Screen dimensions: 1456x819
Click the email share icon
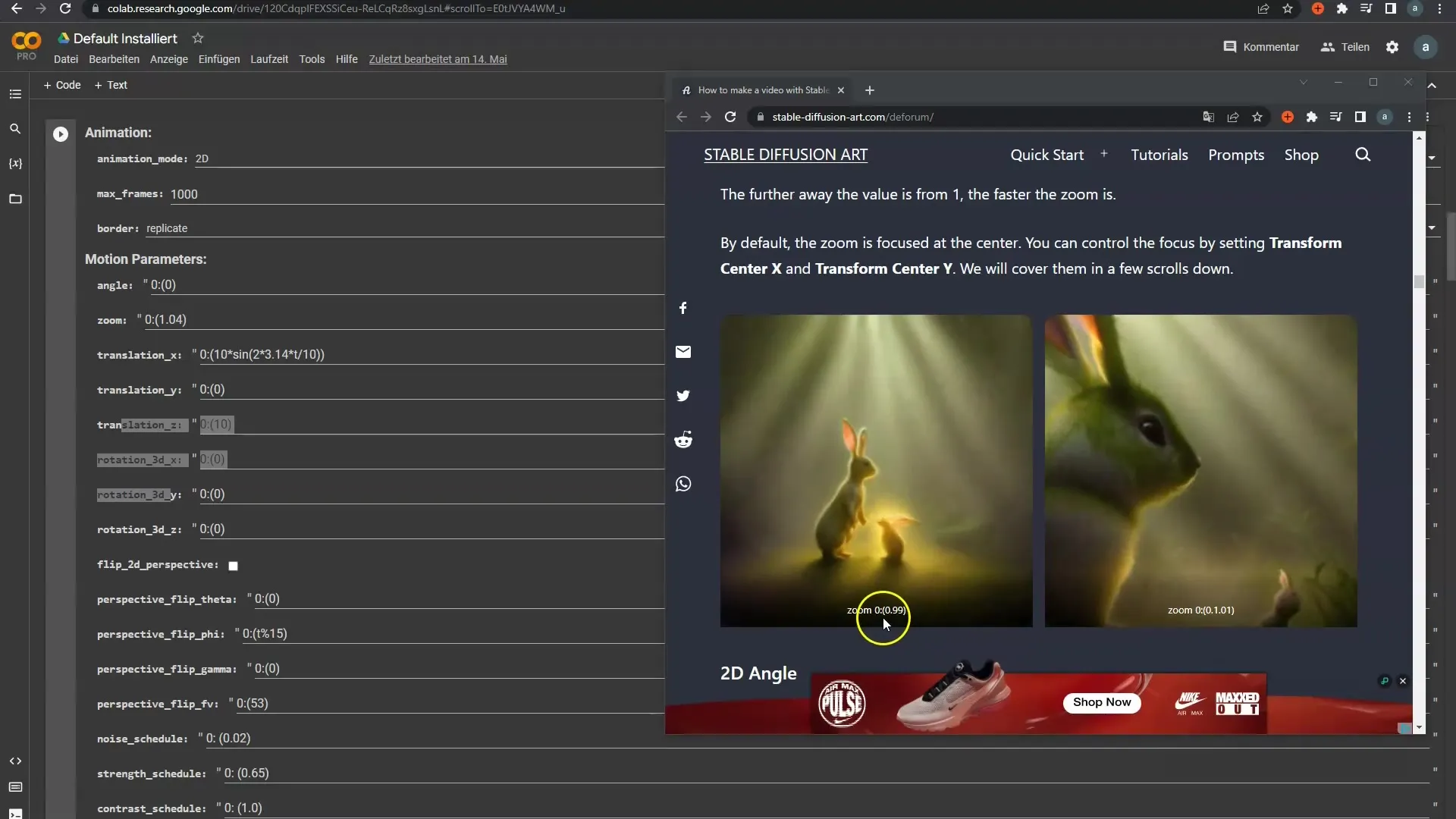683,352
